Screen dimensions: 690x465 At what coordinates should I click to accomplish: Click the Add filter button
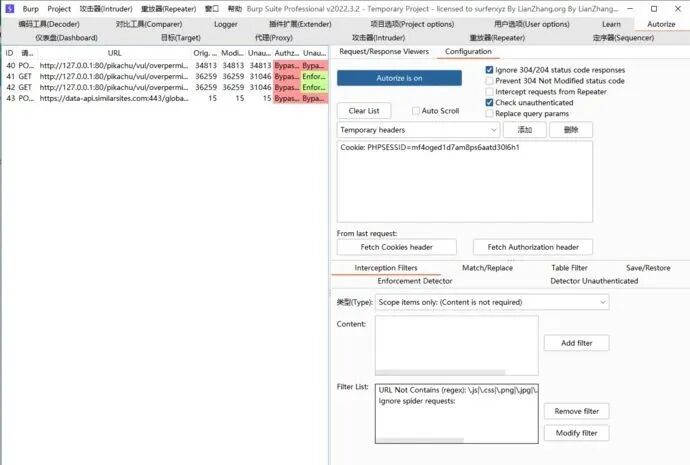click(576, 343)
